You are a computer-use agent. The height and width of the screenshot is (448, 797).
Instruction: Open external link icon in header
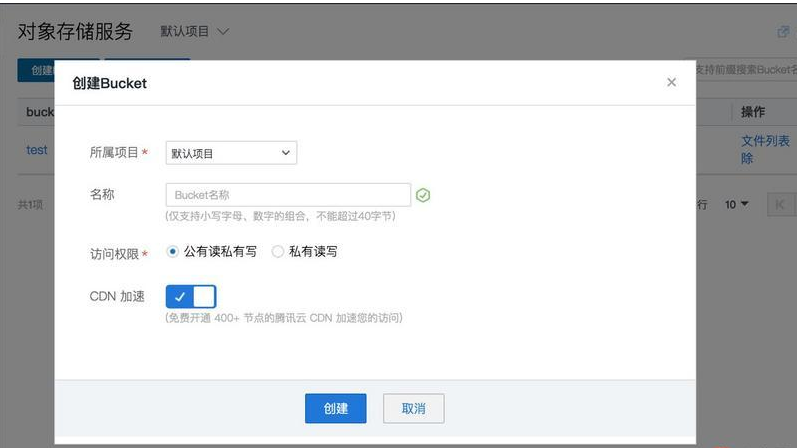coord(783,32)
